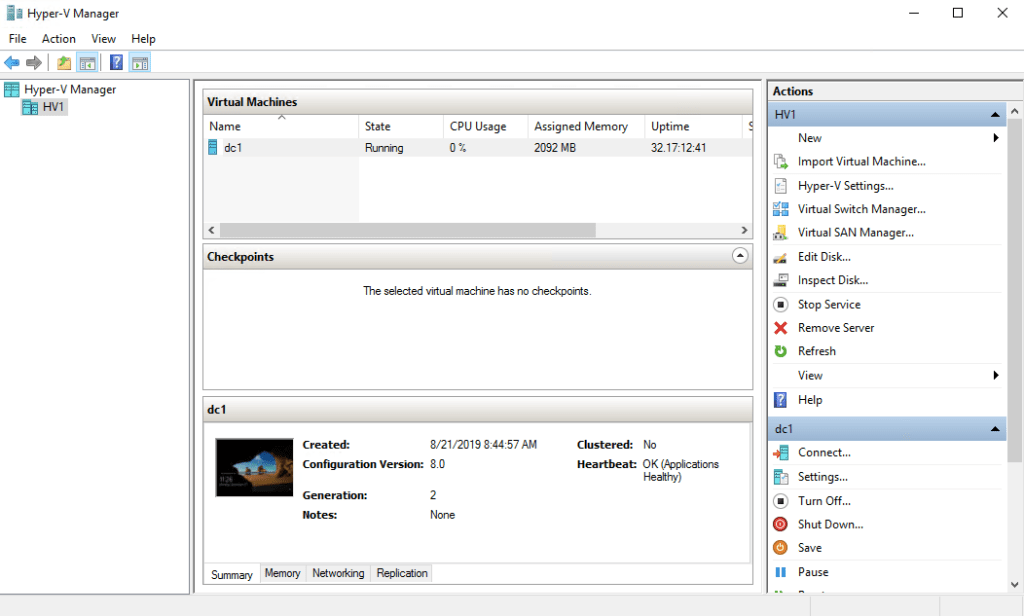
Task: Click the green Refresh icon
Action: [781, 351]
